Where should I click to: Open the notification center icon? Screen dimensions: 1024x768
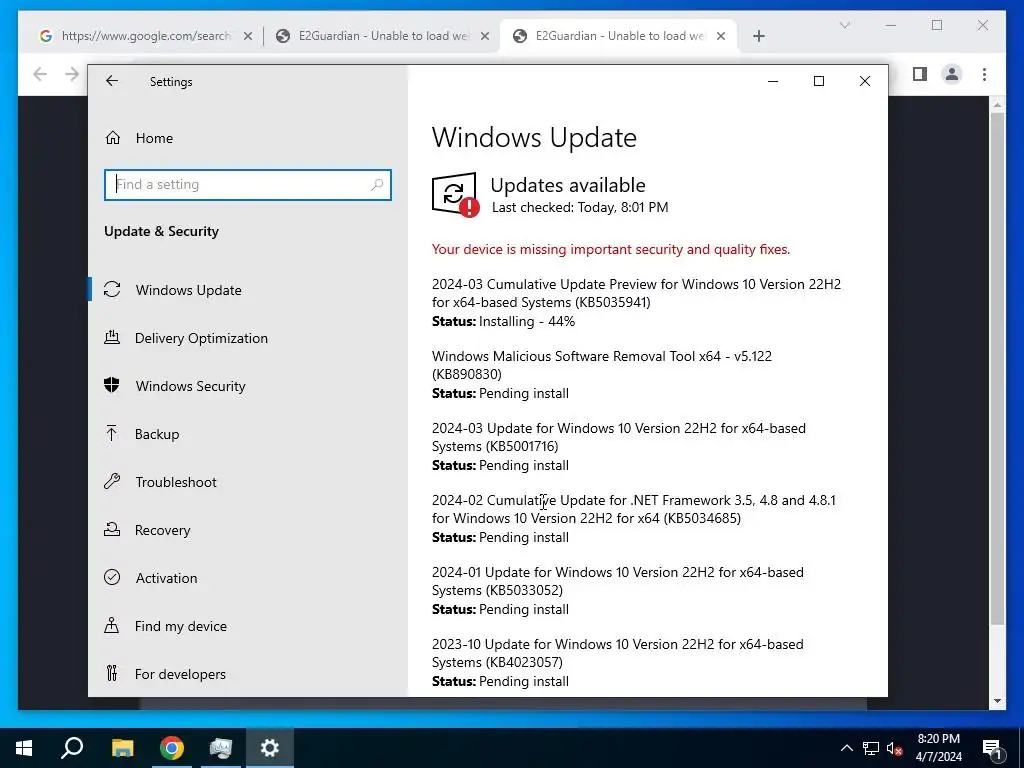(992, 749)
